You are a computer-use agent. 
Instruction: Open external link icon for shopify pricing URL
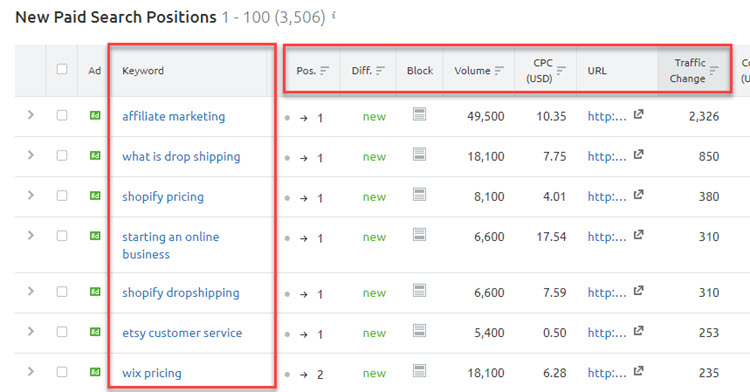point(639,195)
